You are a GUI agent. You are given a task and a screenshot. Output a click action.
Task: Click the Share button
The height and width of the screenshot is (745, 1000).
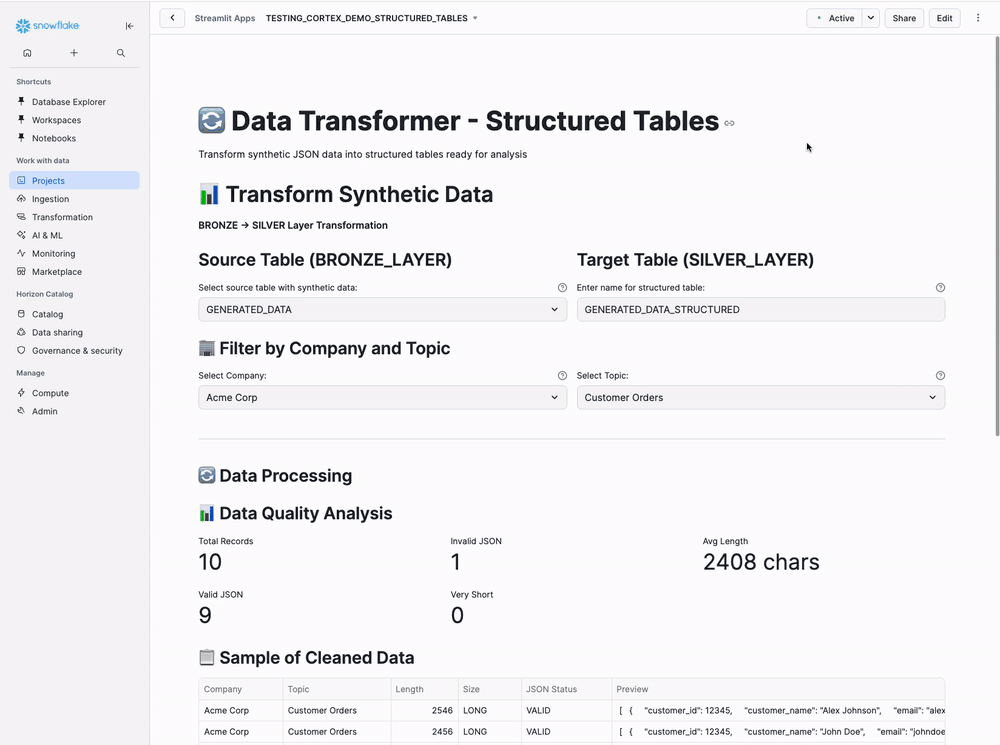pyautogui.click(x=903, y=17)
